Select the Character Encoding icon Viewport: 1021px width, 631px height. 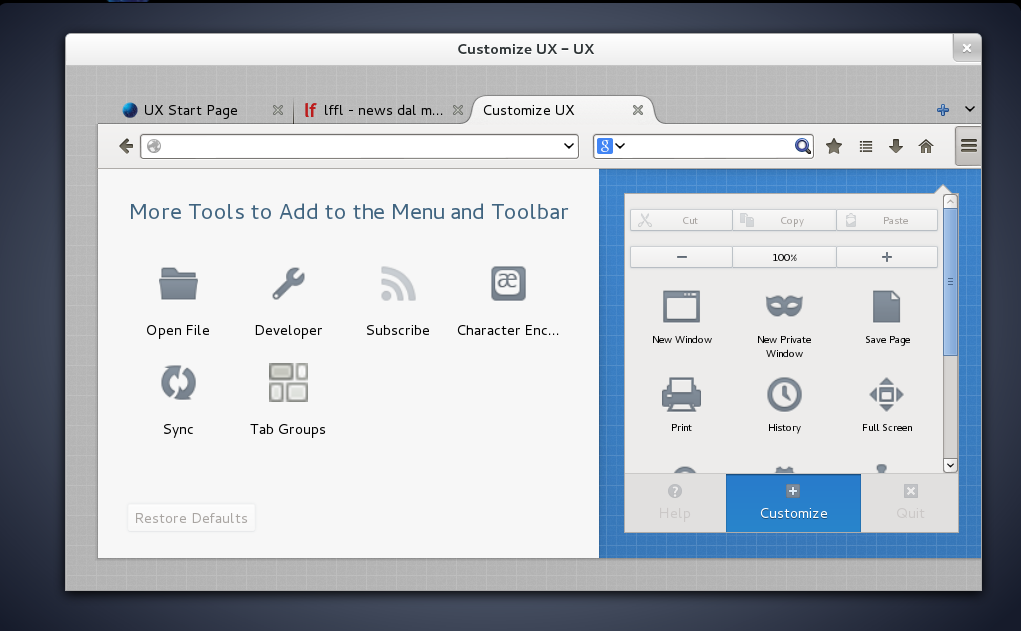pyautogui.click(x=508, y=283)
